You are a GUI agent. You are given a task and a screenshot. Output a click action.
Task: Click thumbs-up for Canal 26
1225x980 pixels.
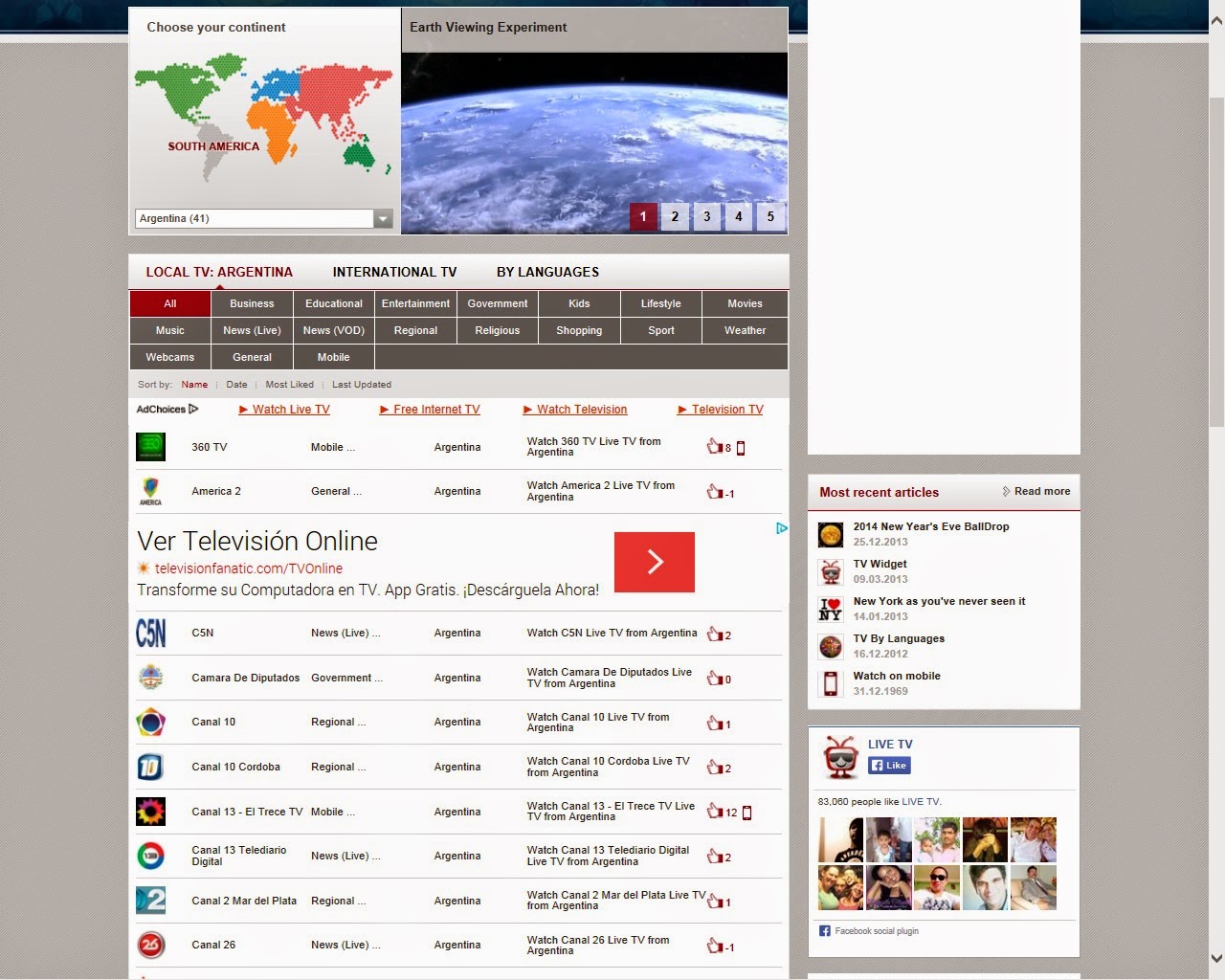coord(714,946)
